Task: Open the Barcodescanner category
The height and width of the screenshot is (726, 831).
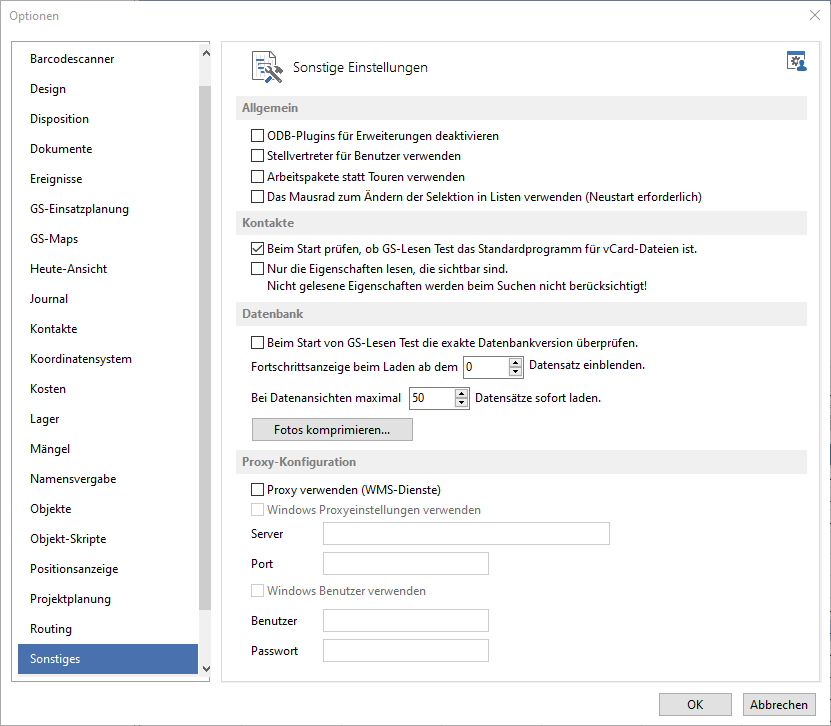Action: click(108, 59)
